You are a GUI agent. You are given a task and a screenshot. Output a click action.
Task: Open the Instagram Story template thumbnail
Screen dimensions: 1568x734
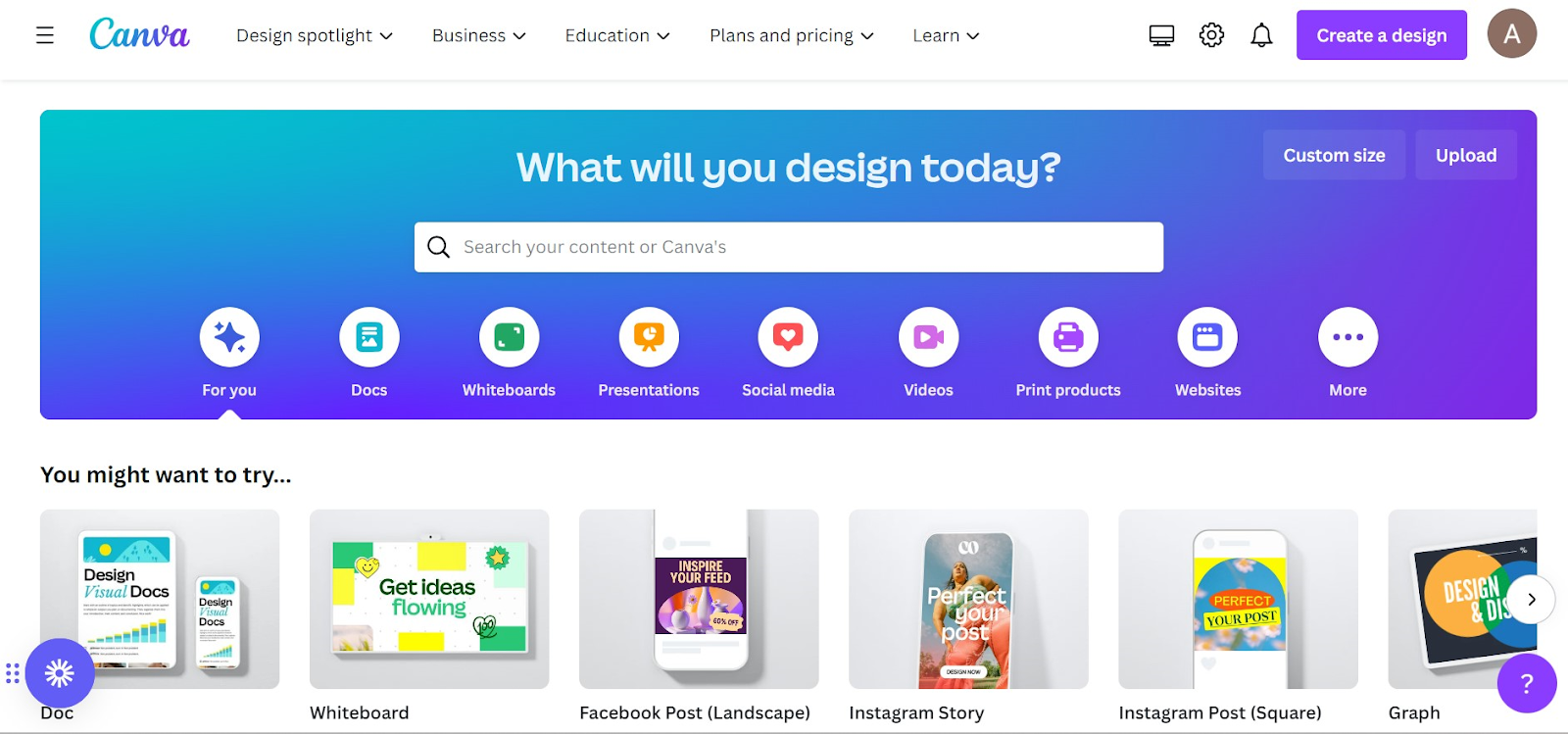coord(968,599)
